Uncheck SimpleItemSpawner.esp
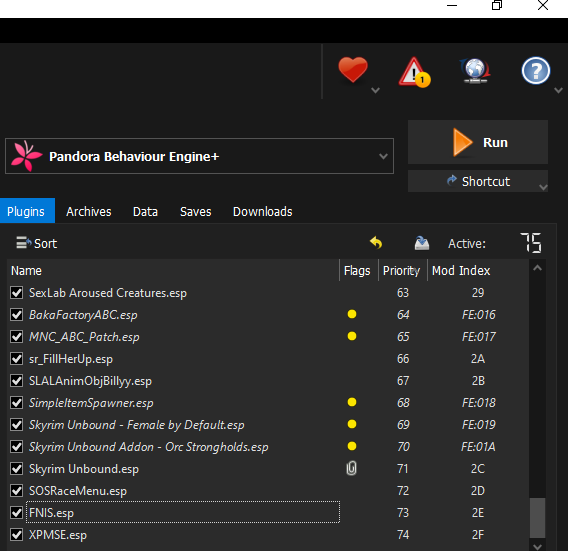The image size is (568, 551). pyautogui.click(x=17, y=403)
